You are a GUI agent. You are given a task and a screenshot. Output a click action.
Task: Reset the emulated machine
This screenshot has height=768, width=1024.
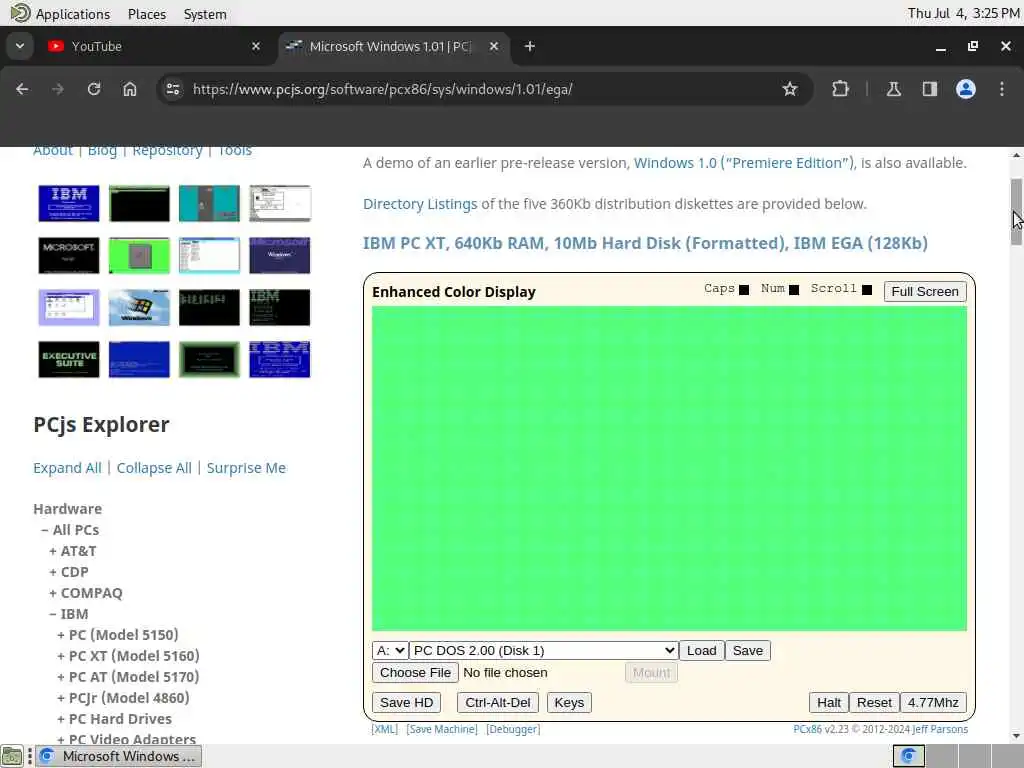point(874,703)
